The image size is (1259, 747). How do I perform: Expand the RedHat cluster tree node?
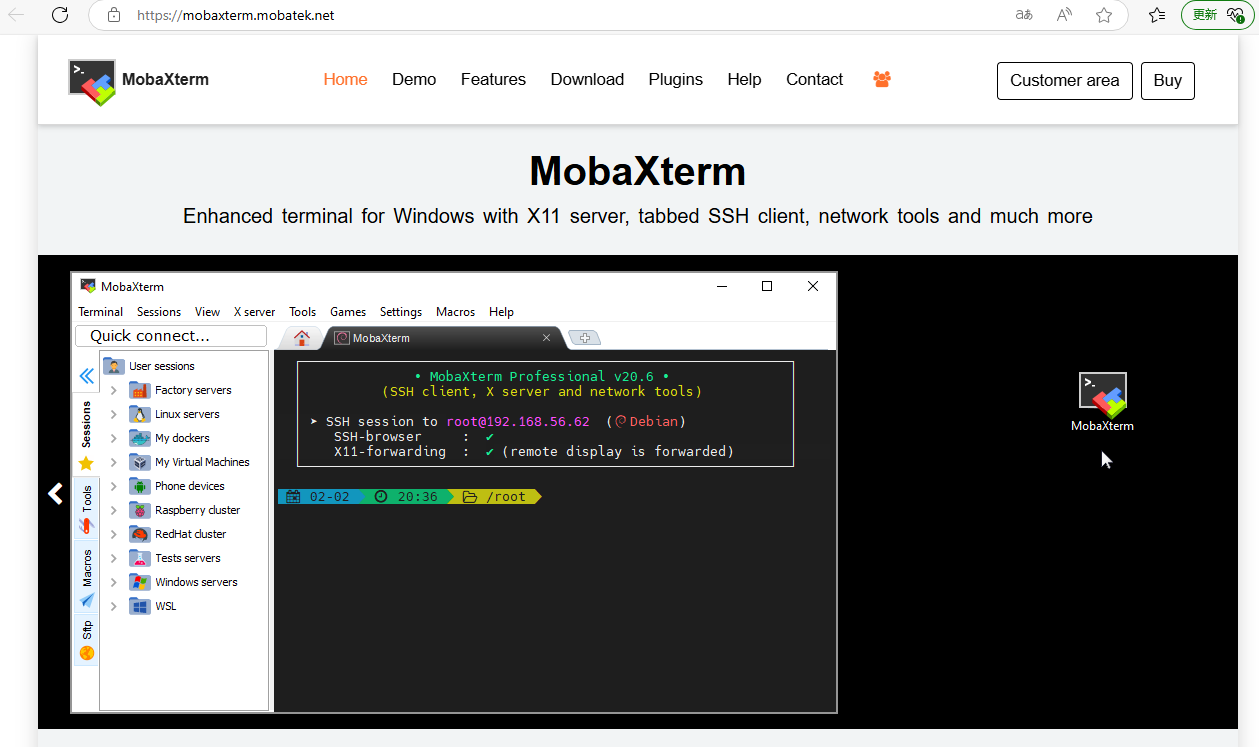click(114, 534)
